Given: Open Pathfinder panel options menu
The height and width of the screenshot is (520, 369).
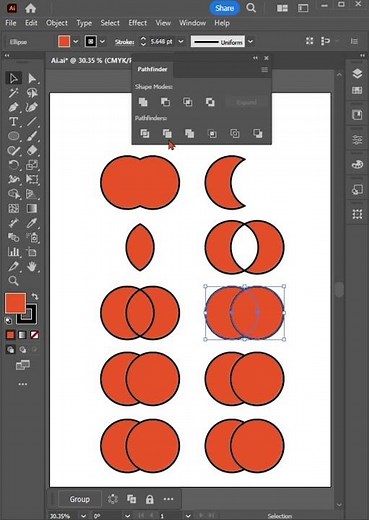Looking at the screenshot, I should (264, 69).
